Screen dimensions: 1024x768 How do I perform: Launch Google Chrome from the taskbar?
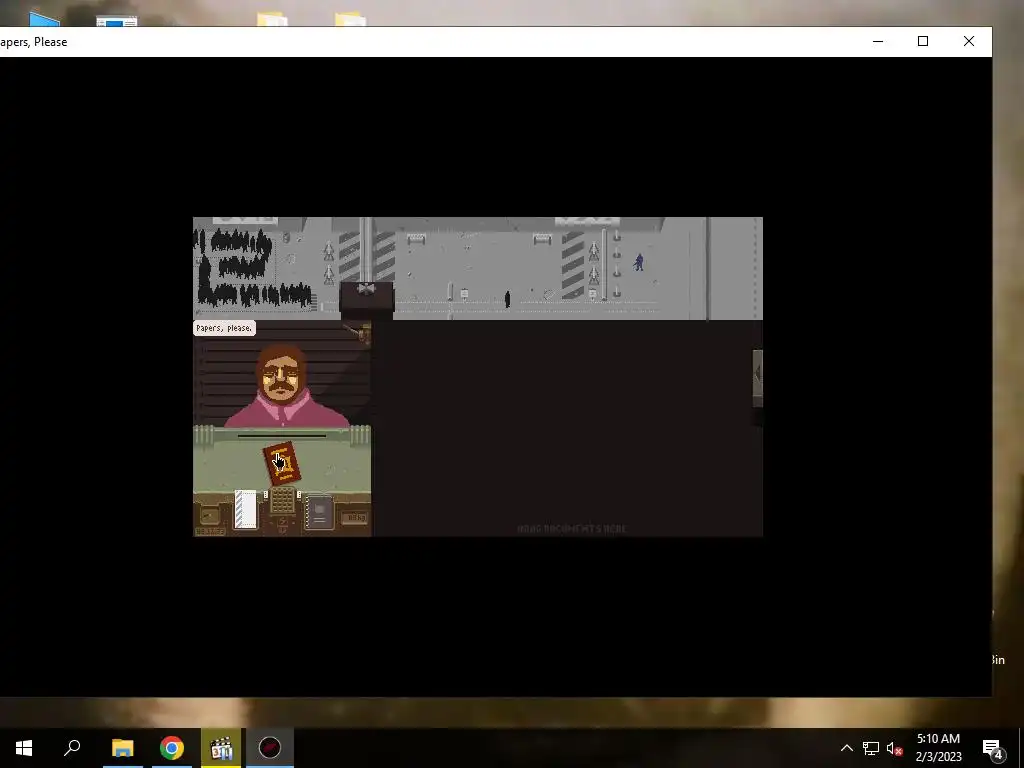[172, 748]
